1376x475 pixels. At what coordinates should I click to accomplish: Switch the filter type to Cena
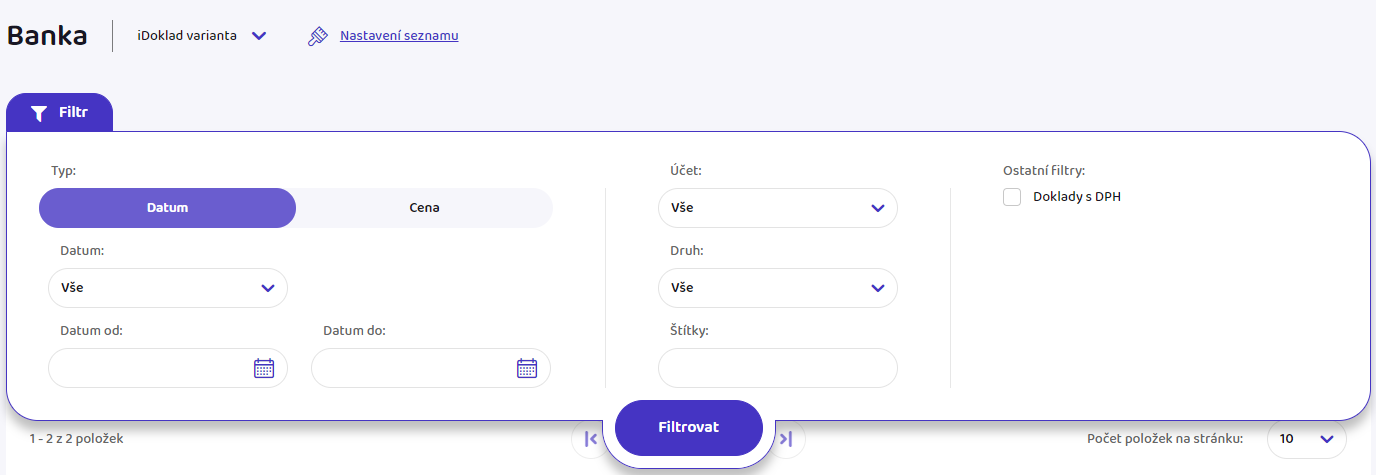[424, 208]
